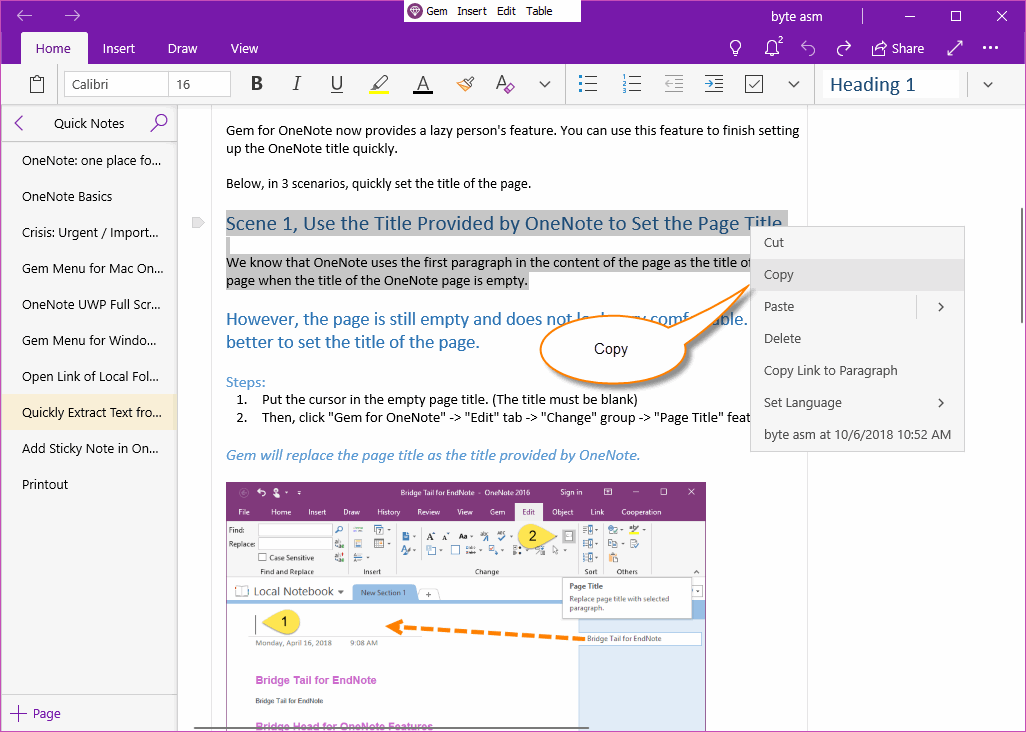Viewport: 1026px width, 732px height.
Task: Toggle underline formatting
Action: [336, 84]
